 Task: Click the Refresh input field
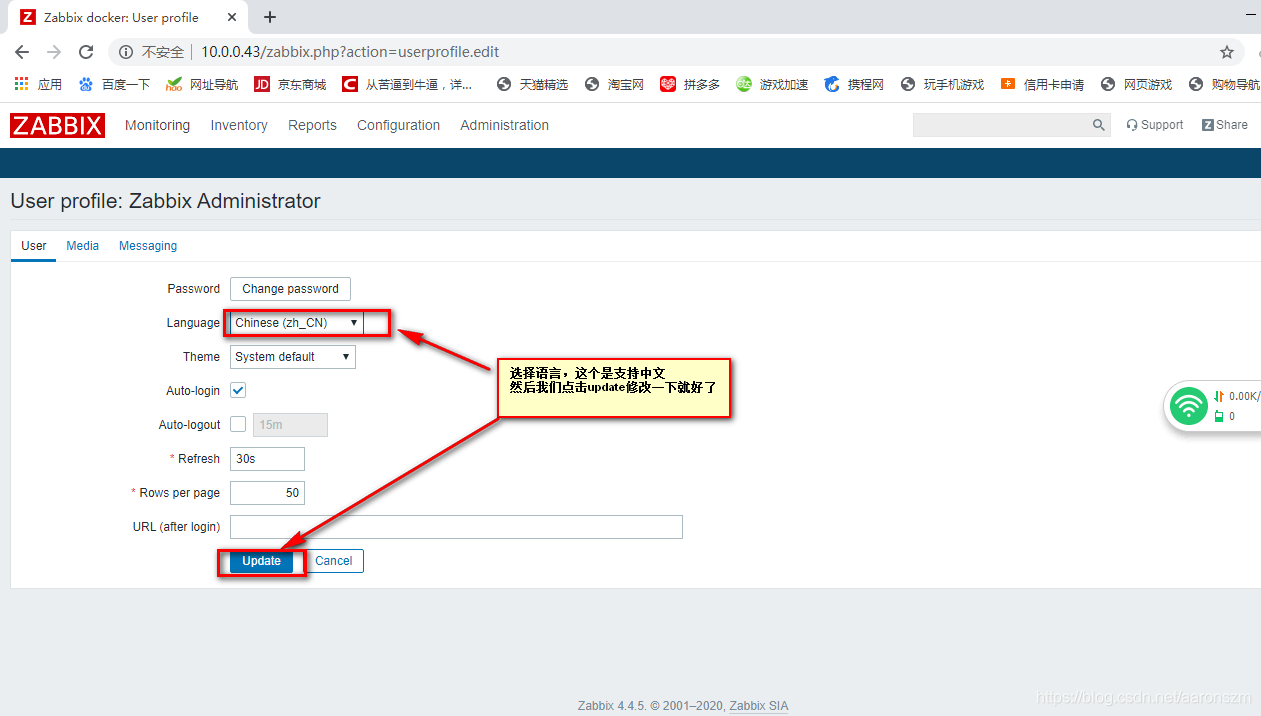(267, 459)
